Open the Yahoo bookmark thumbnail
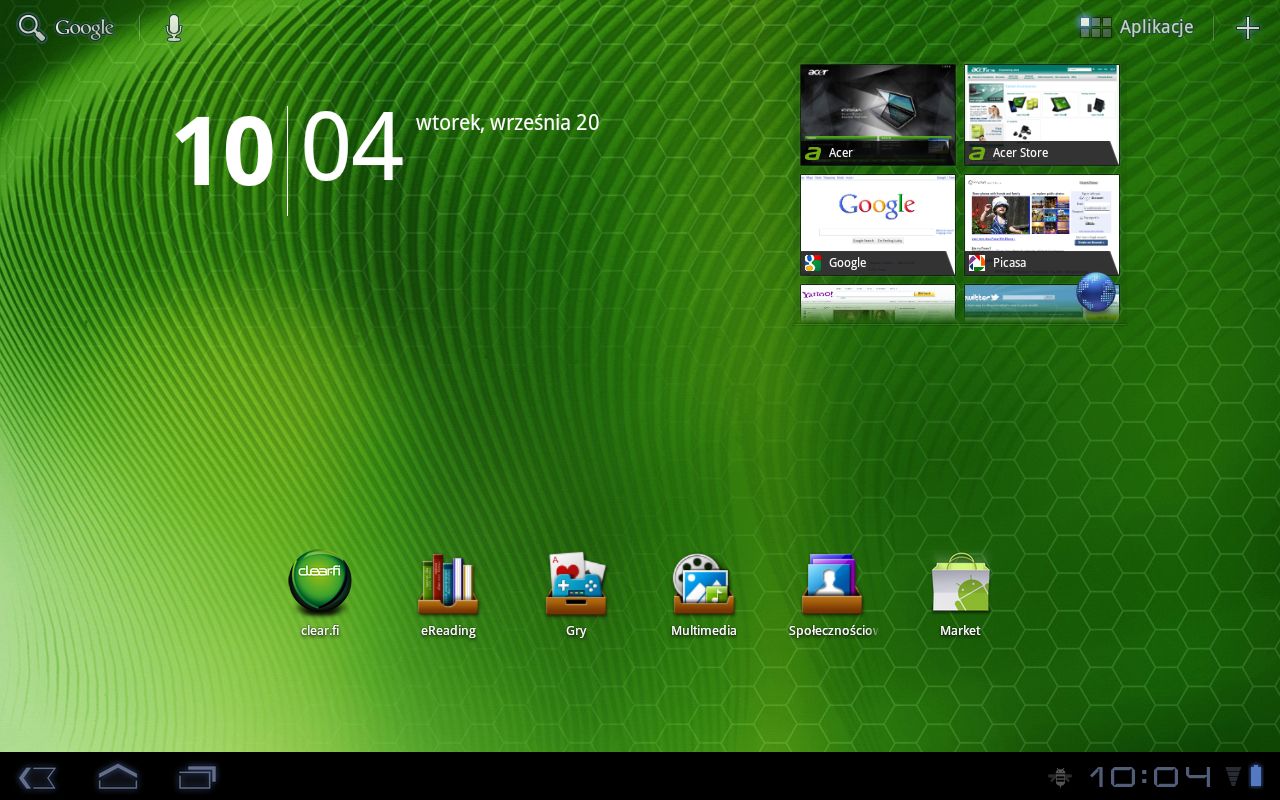Screen dimensions: 1280x800 878,303
